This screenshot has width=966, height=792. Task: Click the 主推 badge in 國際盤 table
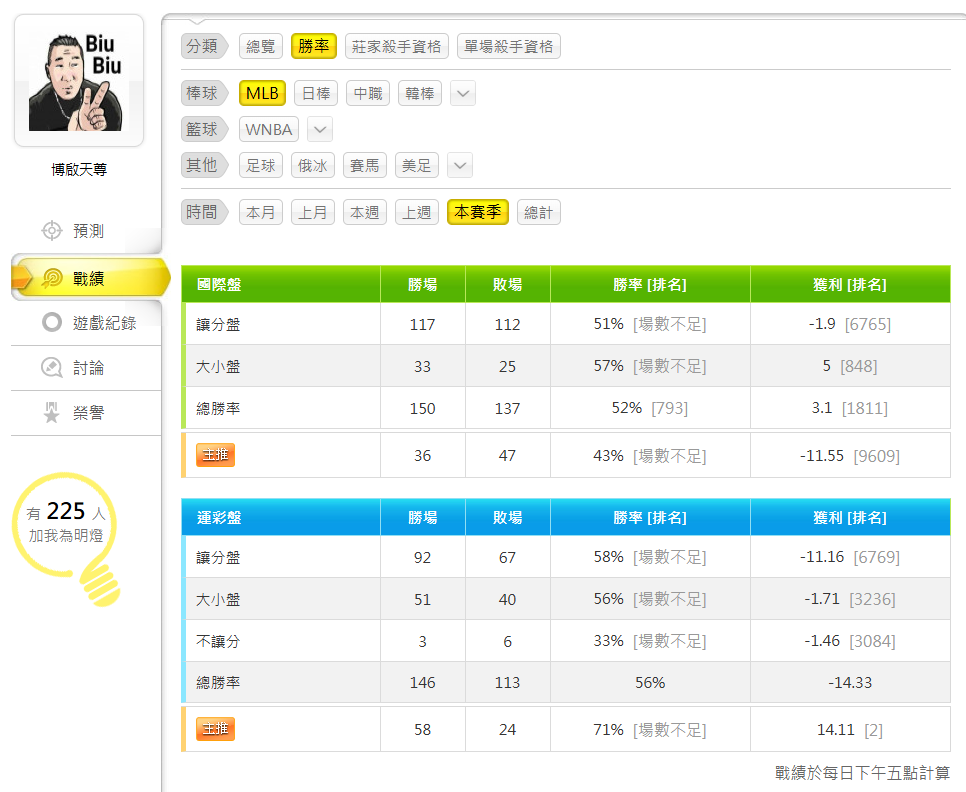(215, 455)
